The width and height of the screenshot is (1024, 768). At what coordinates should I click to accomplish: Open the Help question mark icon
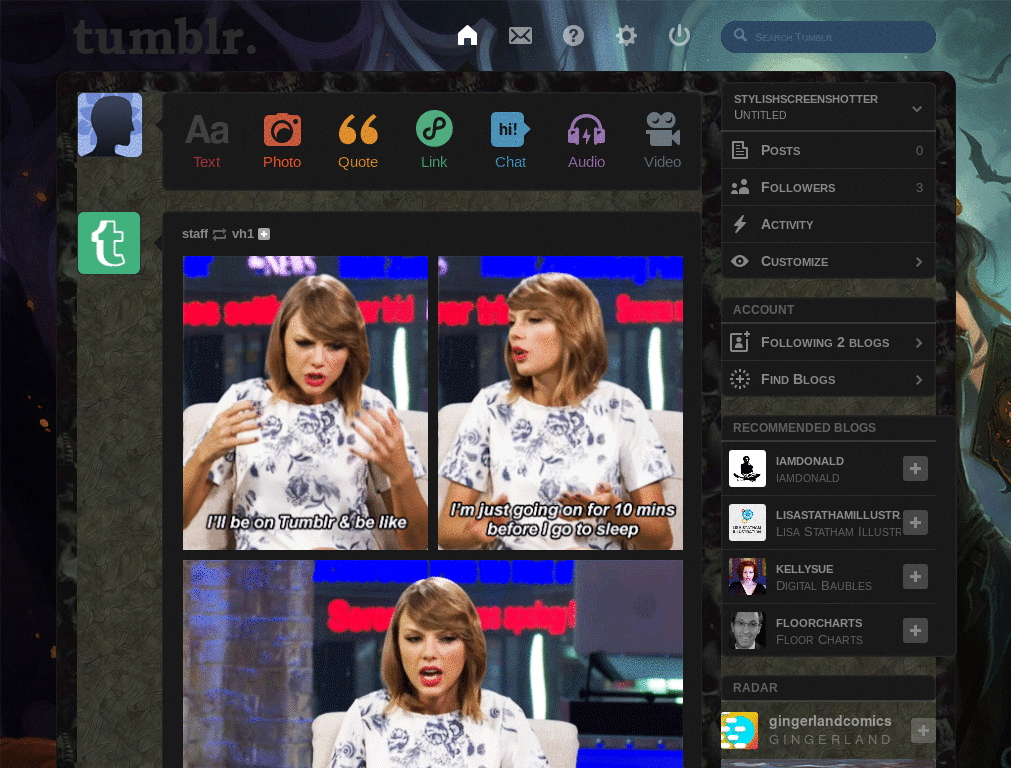pyautogui.click(x=573, y=35)
